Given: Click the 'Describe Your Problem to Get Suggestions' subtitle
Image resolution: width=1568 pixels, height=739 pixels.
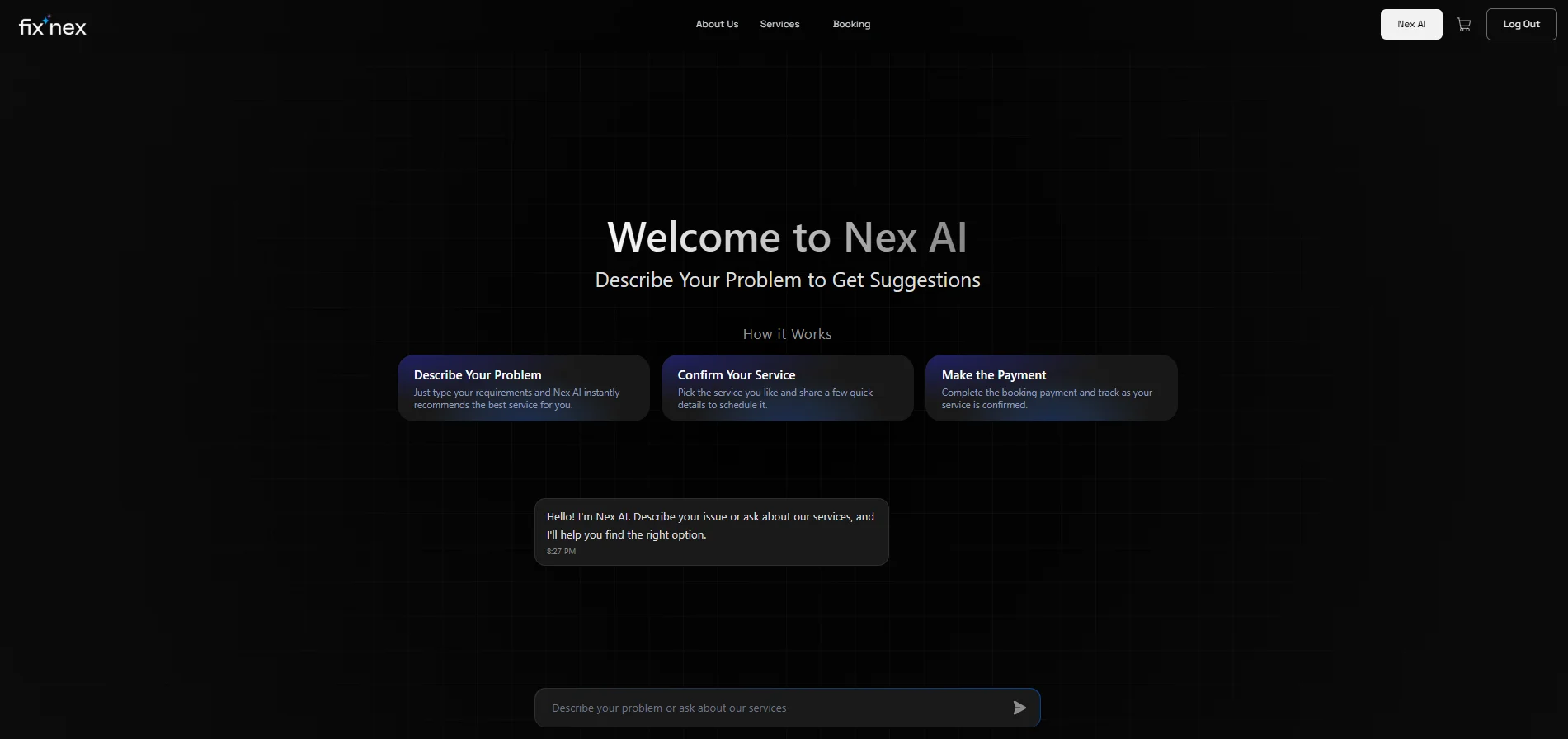Looking at the screenshot, I should click(787, 280).
